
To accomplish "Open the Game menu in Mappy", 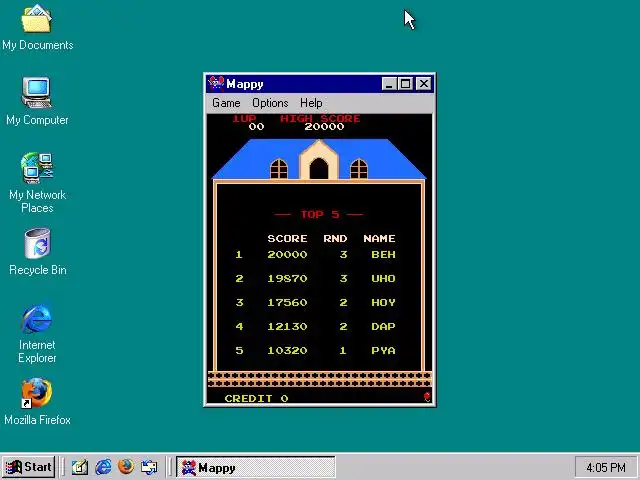I will pyautogui.click(x=226, y=103).
